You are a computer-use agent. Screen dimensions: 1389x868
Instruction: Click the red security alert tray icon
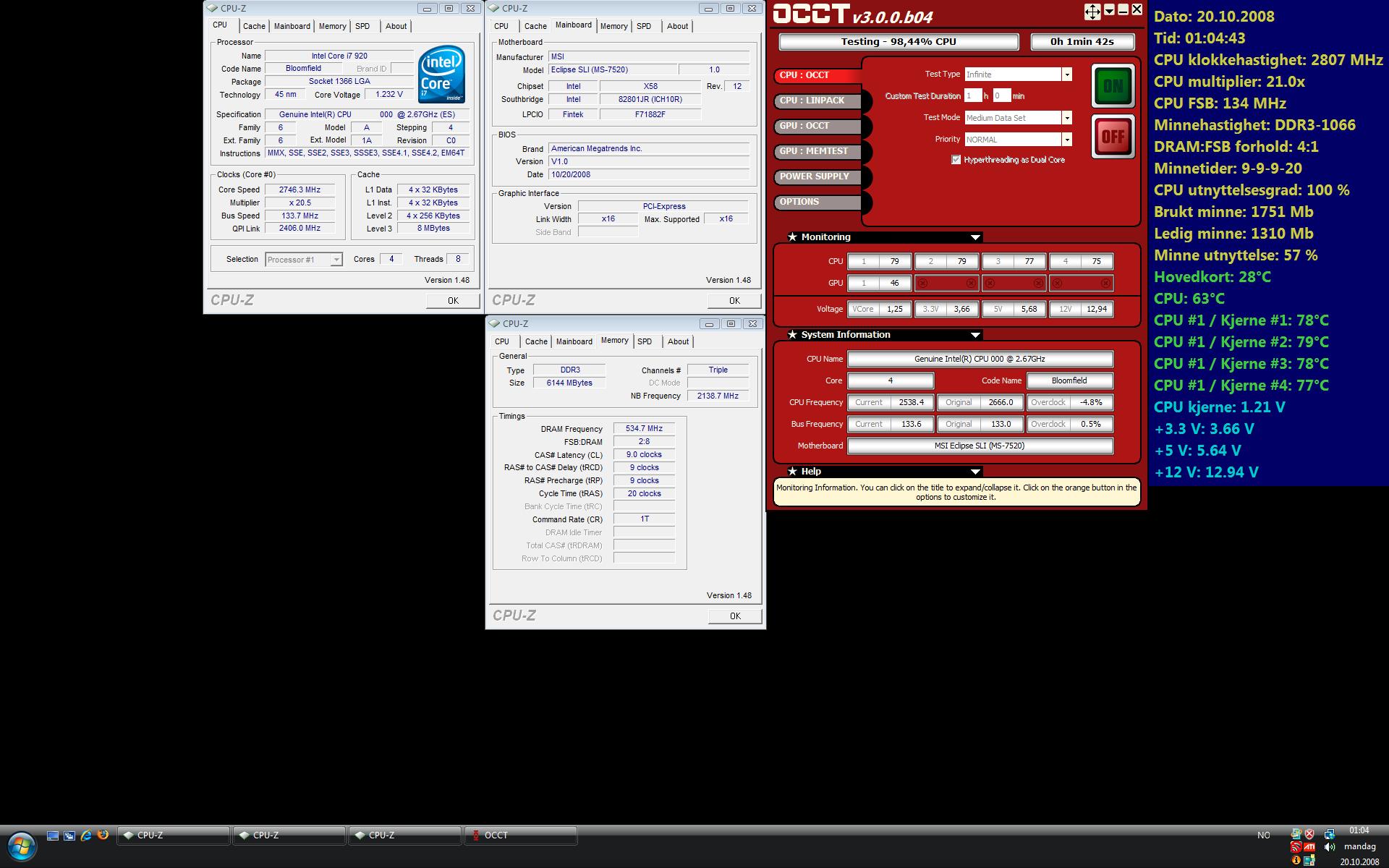pos(1309,834)
